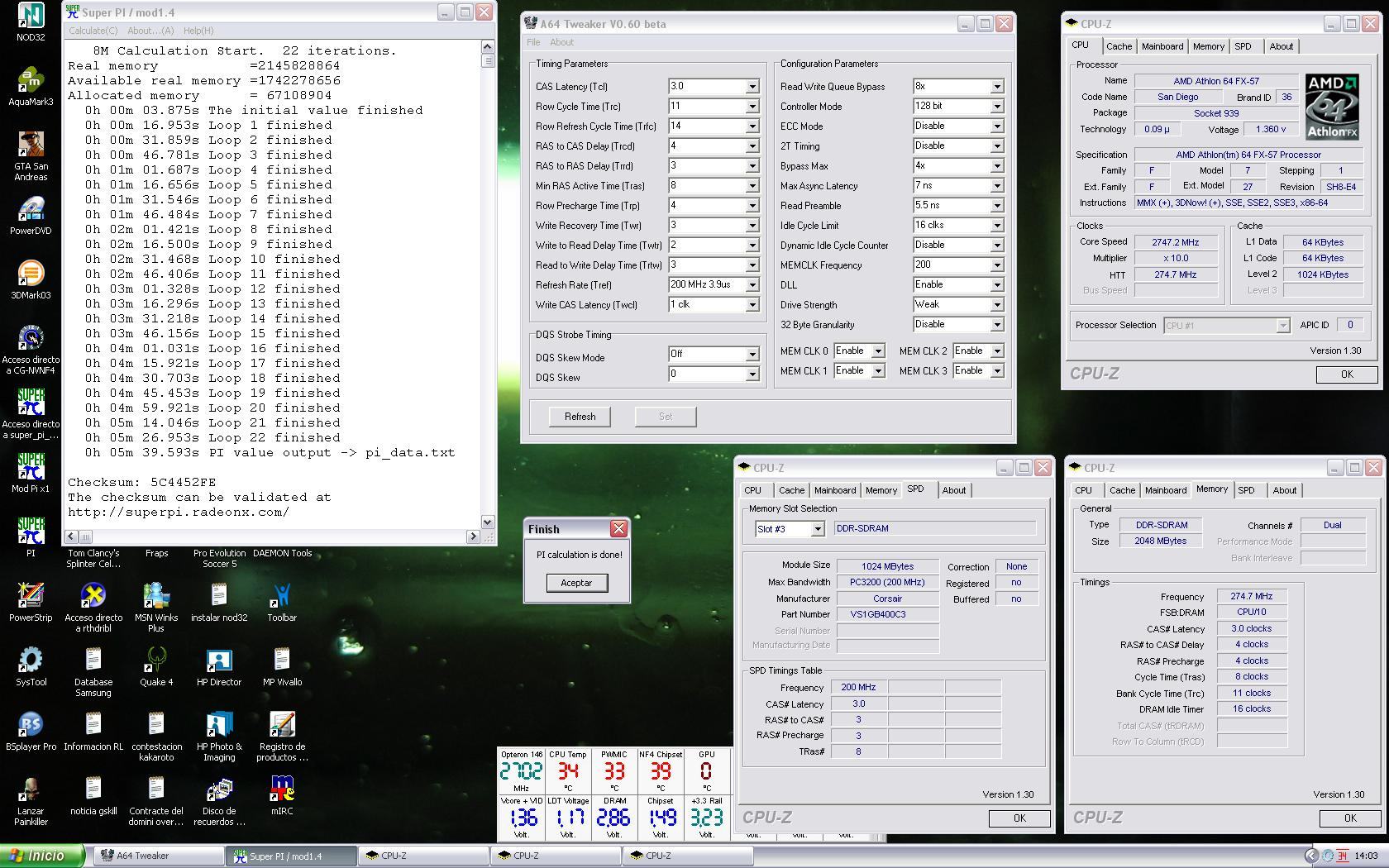Open the DQS Skew Mode dropdown

[752, 355]
